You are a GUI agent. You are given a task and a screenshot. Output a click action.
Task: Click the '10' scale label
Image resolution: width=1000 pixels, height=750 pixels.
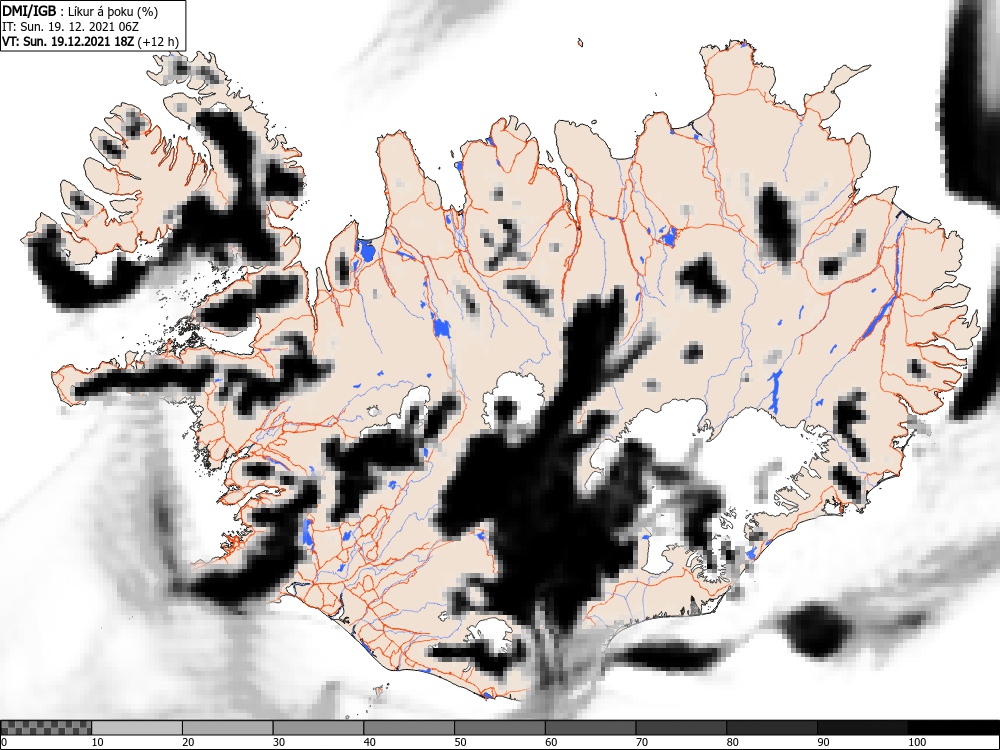click(x=97, y=742)
